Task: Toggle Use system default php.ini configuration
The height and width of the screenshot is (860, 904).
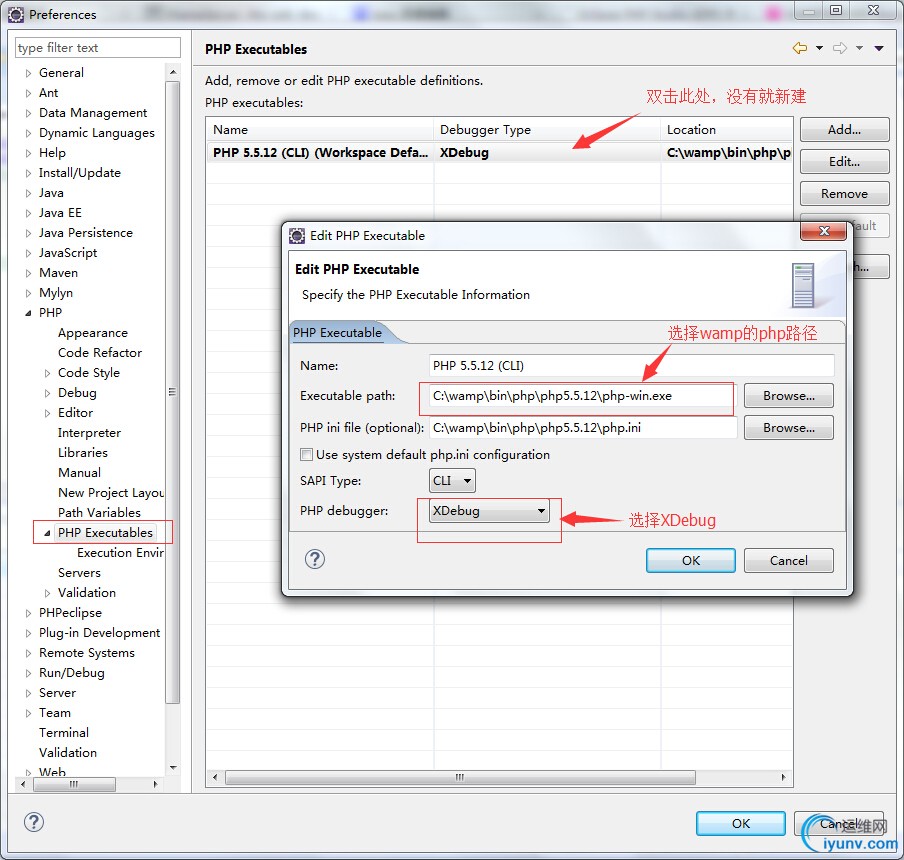Action: (x=307, y=455)
